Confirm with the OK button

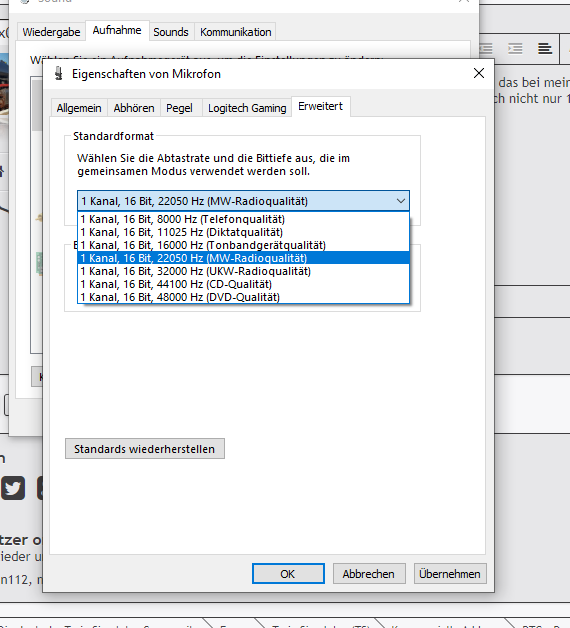[288, 574]
